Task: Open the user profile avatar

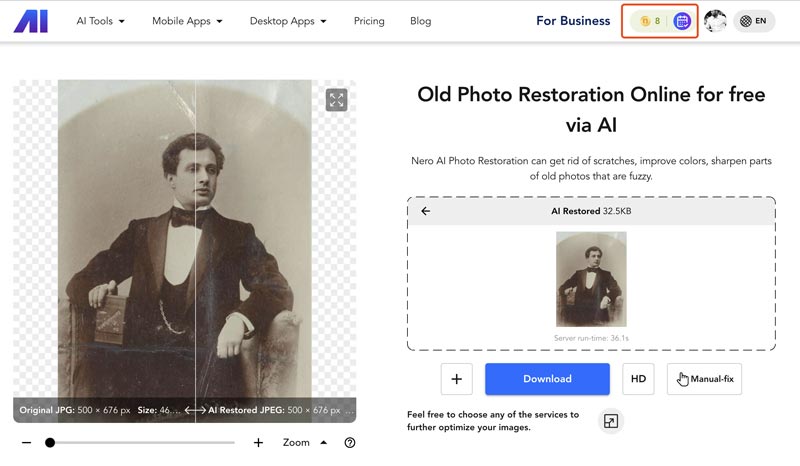Action: pyautogui.click(x=715, y=21)
